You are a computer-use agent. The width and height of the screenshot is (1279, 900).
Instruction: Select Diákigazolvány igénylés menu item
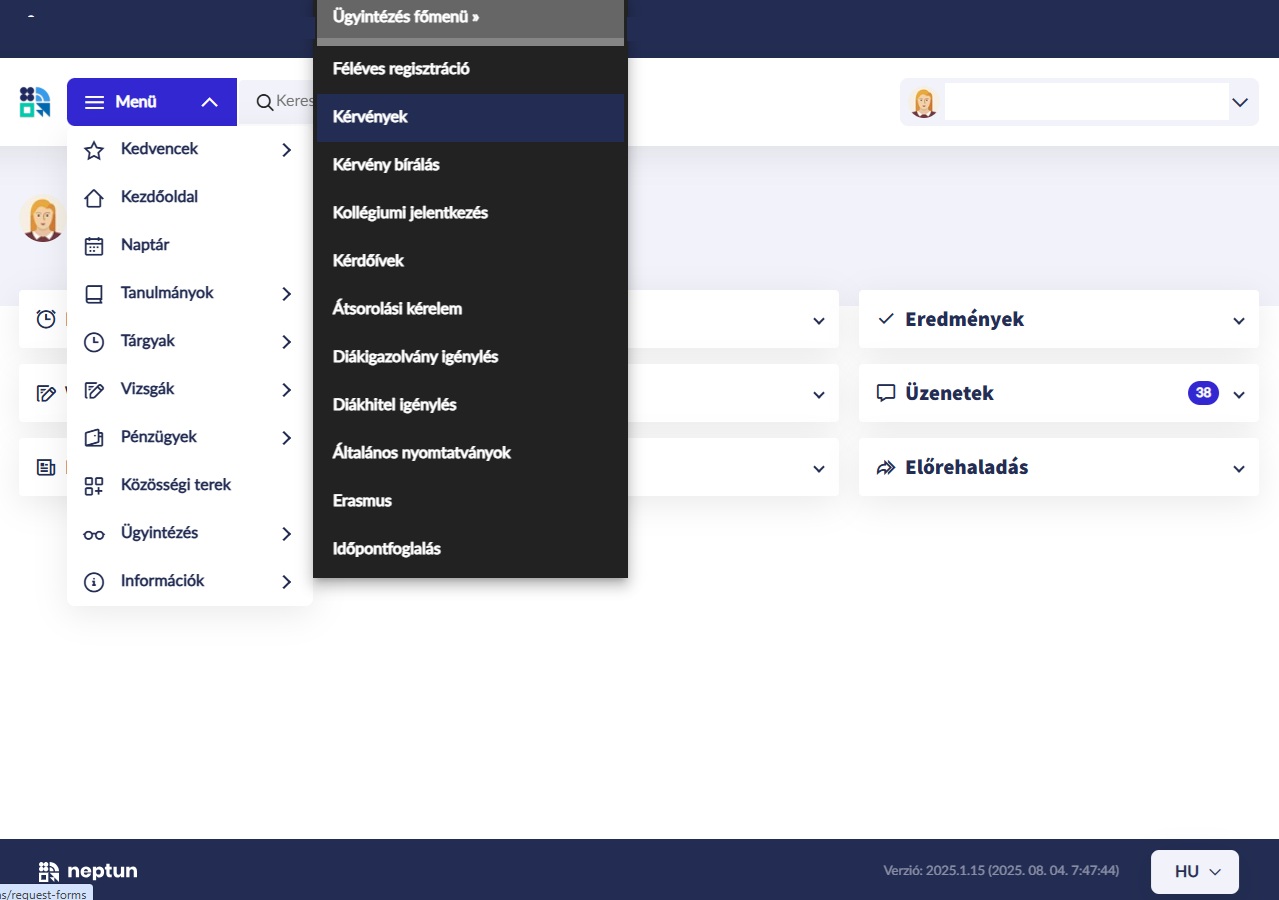point(415,357)
